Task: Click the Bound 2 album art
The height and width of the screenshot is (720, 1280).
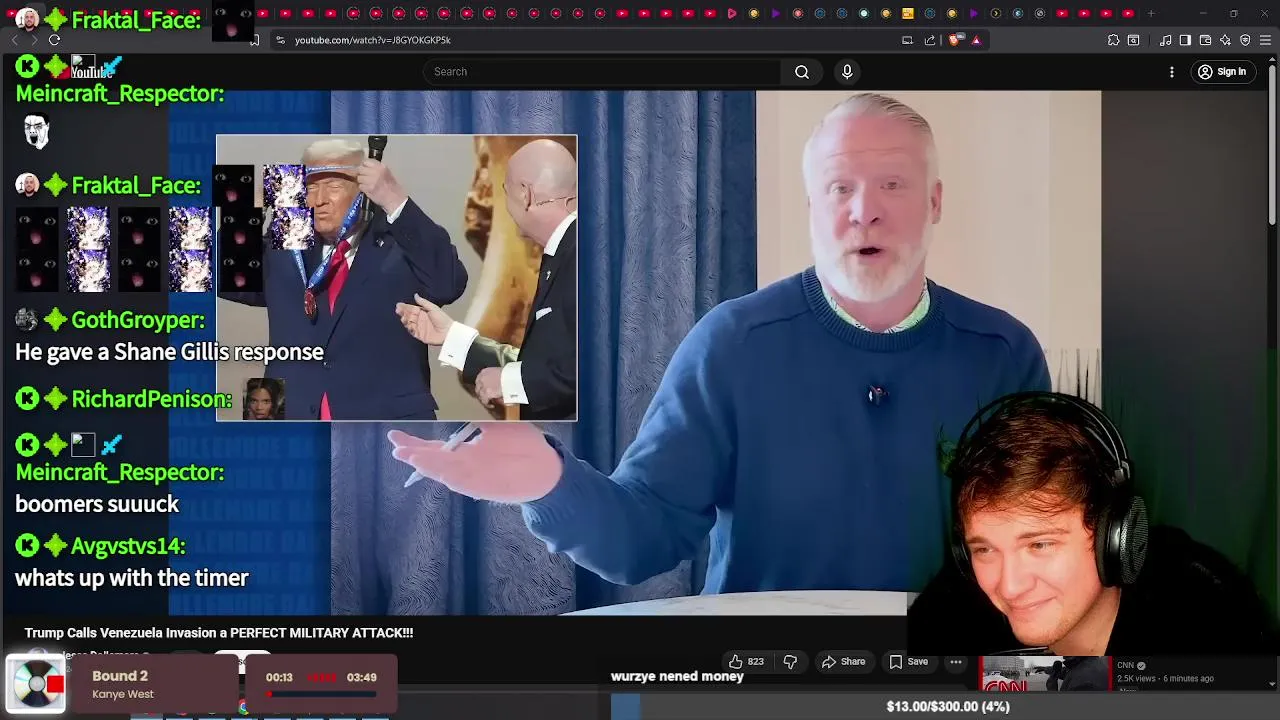Action: (x=36, y=684)
